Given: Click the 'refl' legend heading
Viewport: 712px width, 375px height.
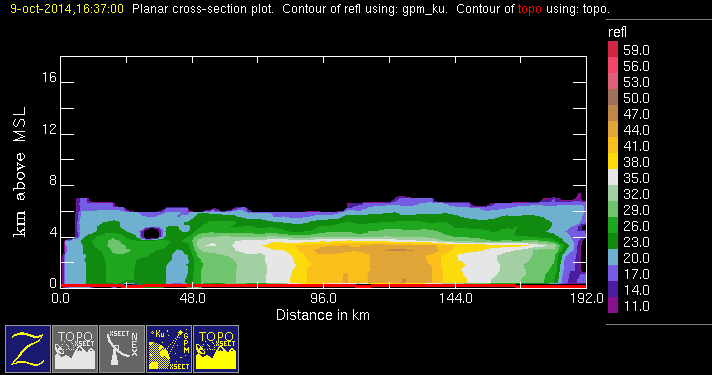Looking at the screenshot, I should 617,32.
